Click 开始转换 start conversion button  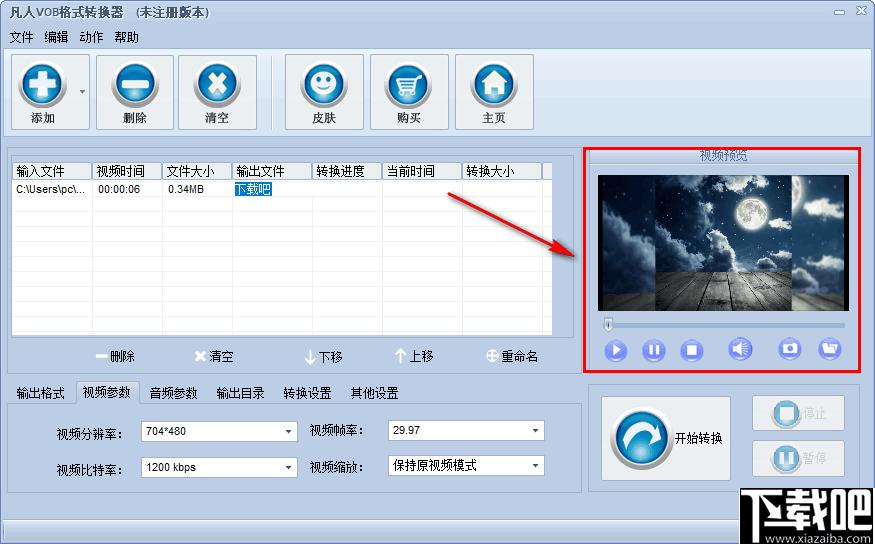(666, 438)
